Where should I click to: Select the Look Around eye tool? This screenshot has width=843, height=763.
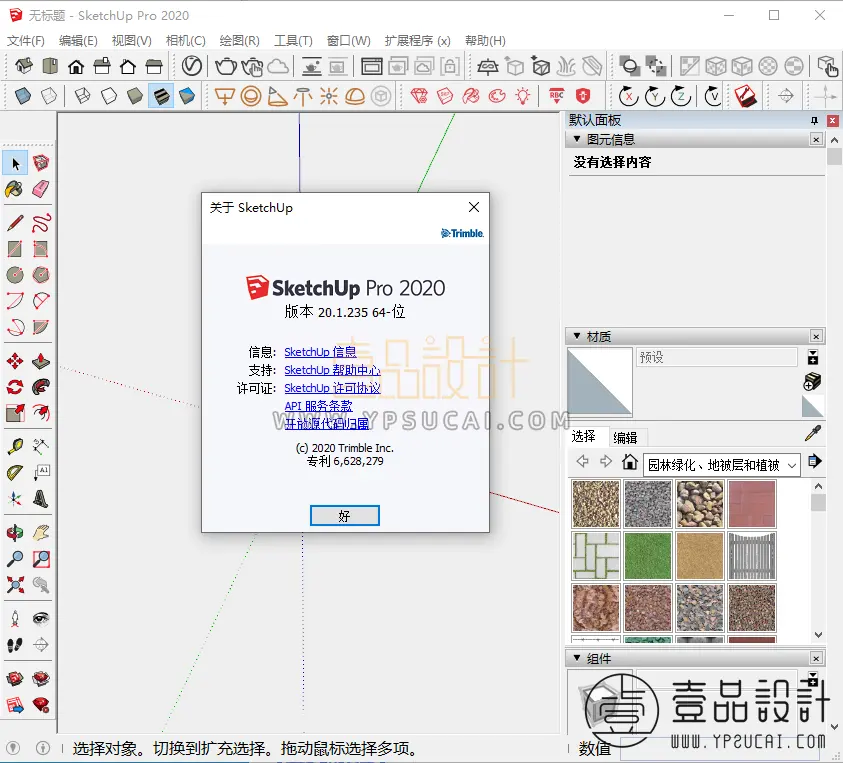(x=41, y=618)
